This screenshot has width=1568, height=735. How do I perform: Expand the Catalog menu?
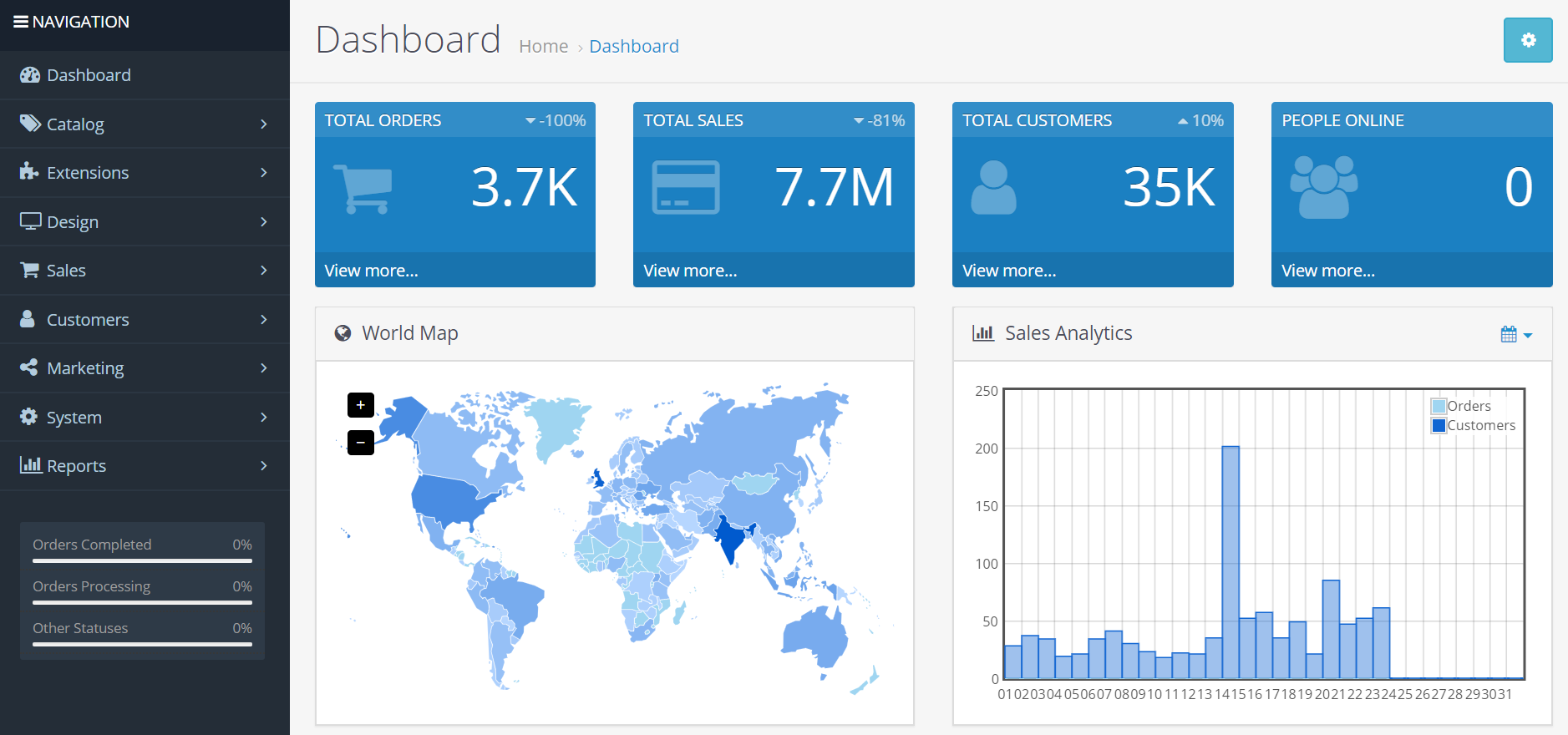[x=145, y=124]
